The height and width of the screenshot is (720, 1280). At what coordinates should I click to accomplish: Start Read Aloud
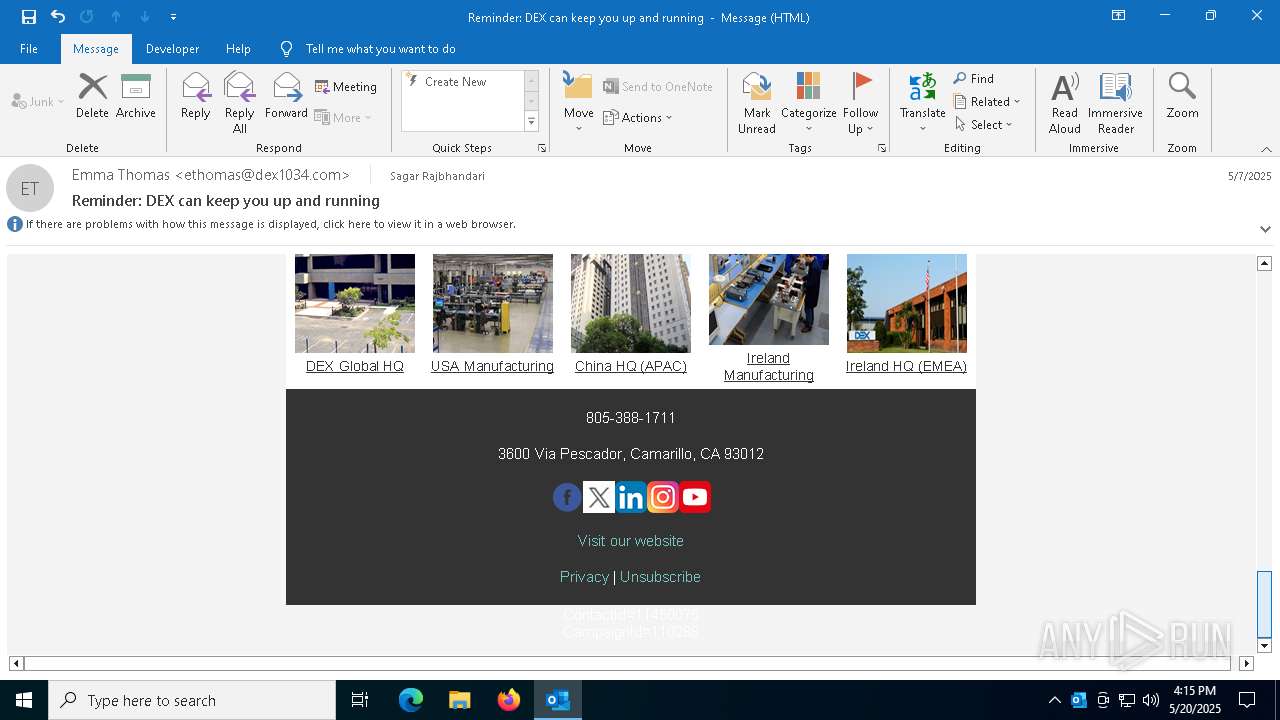tap(1065, 103)
